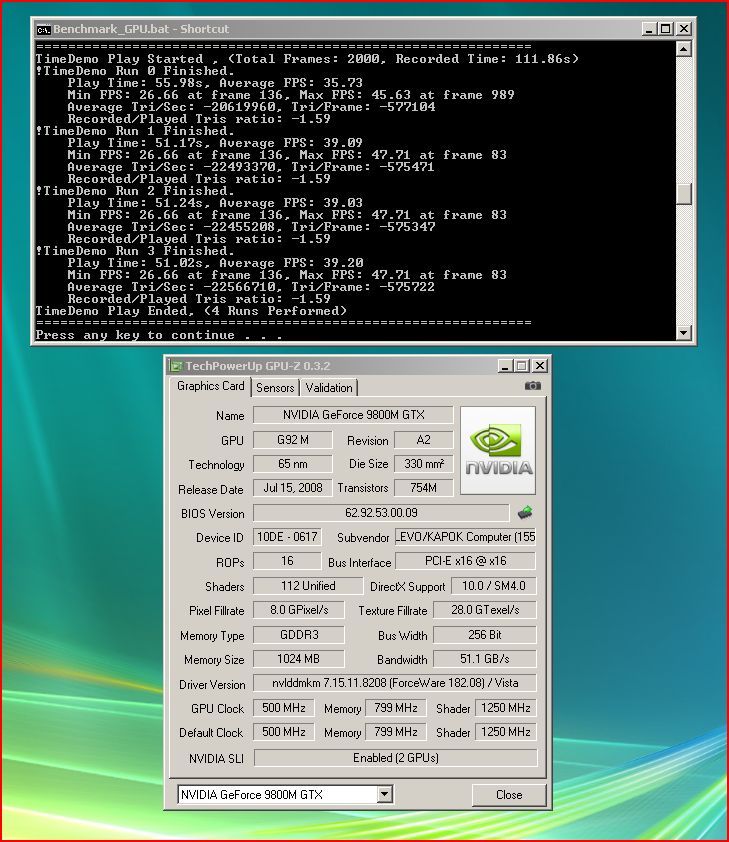Click the GPU-Z title bar app icon
729x842 pixels.
click(x=176, y=366)
